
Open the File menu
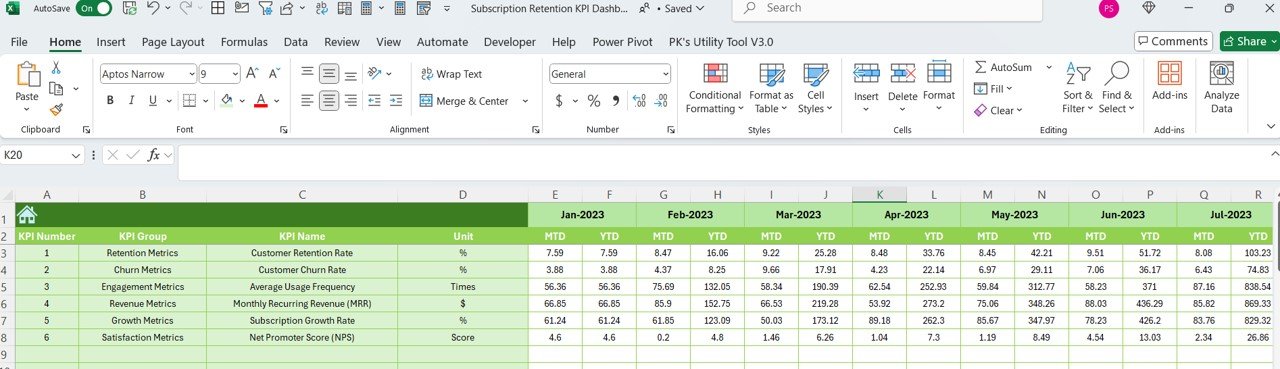(x=19, y=42)
